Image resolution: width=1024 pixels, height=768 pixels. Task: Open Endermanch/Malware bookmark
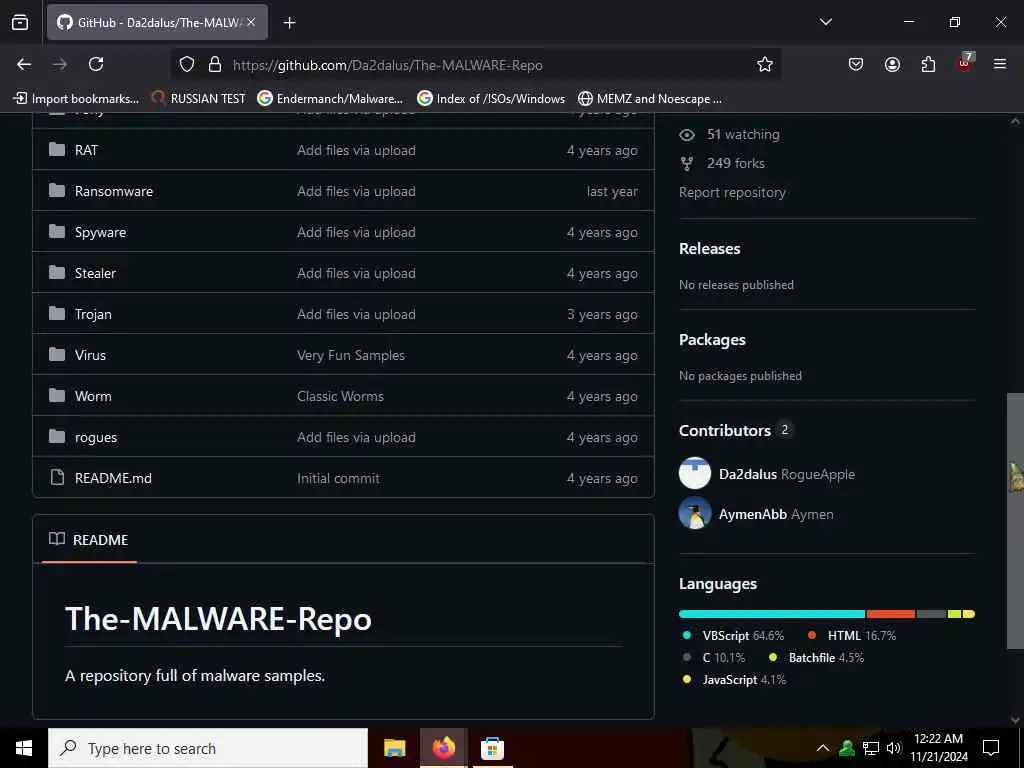tap(330, 99)
